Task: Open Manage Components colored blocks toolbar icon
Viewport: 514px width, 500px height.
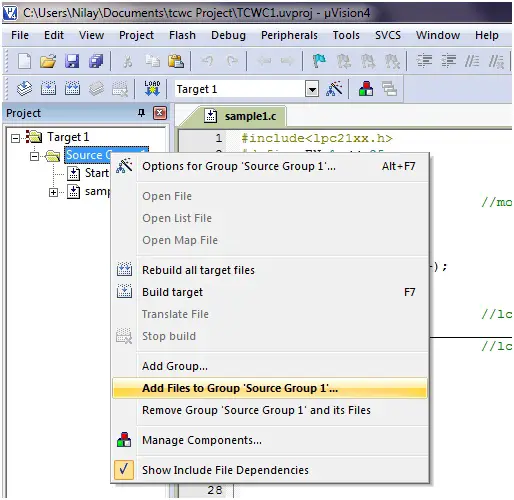Action: click(x=366, y=89)
